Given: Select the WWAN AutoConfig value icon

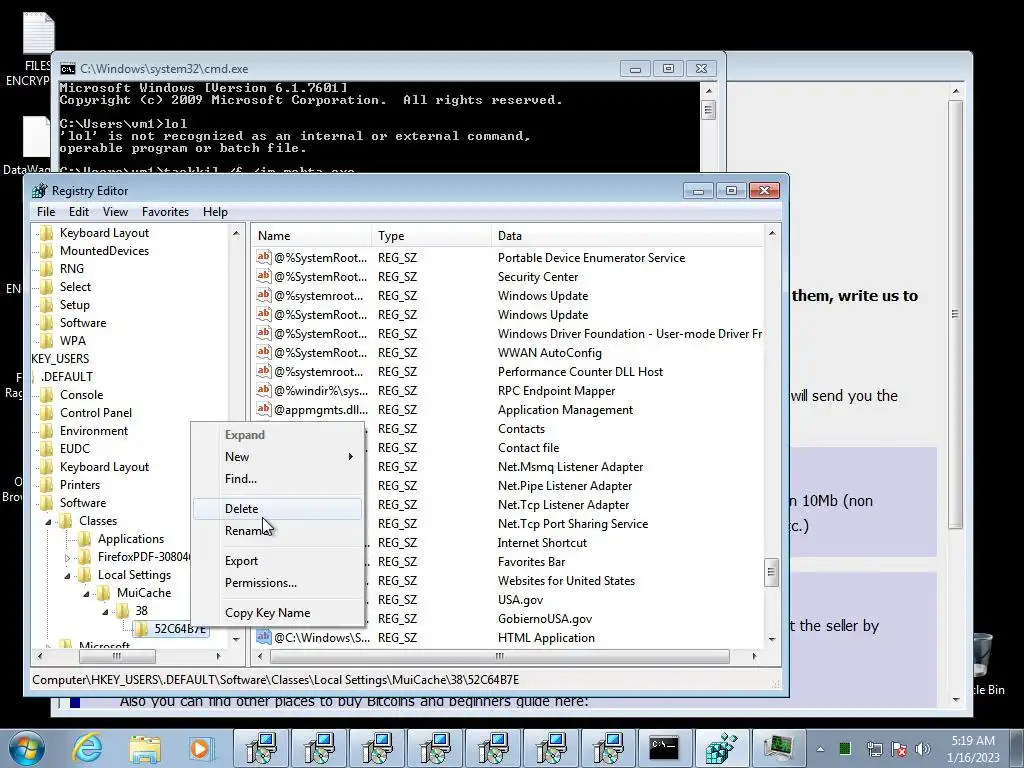Looking at the screenshot, I should tap(263, 352).
